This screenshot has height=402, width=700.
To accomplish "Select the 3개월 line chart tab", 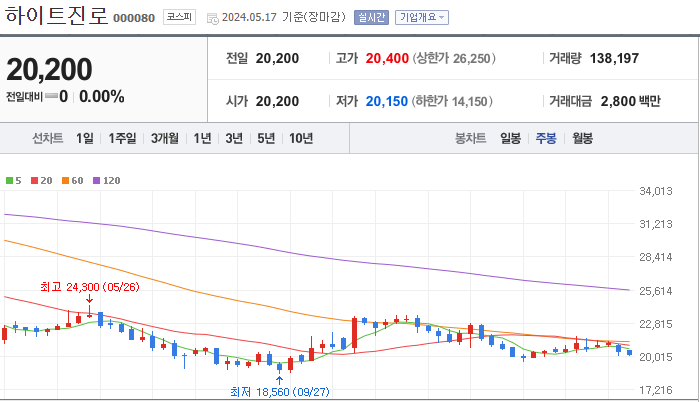I will pyautogui.click(x=165, y=138).
